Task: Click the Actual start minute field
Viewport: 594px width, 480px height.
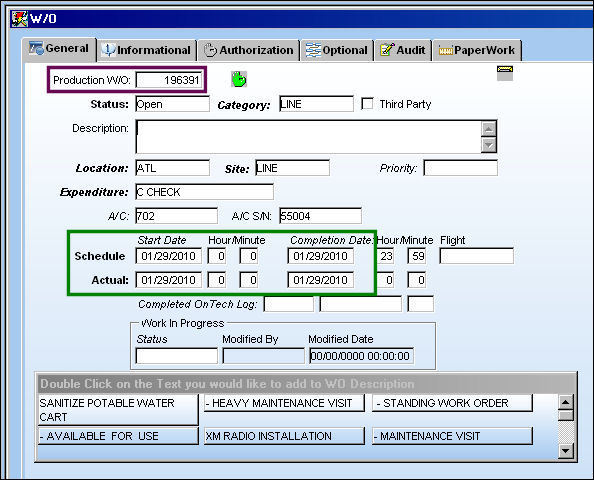Action: pyautogui.click(x=249, y=280)
